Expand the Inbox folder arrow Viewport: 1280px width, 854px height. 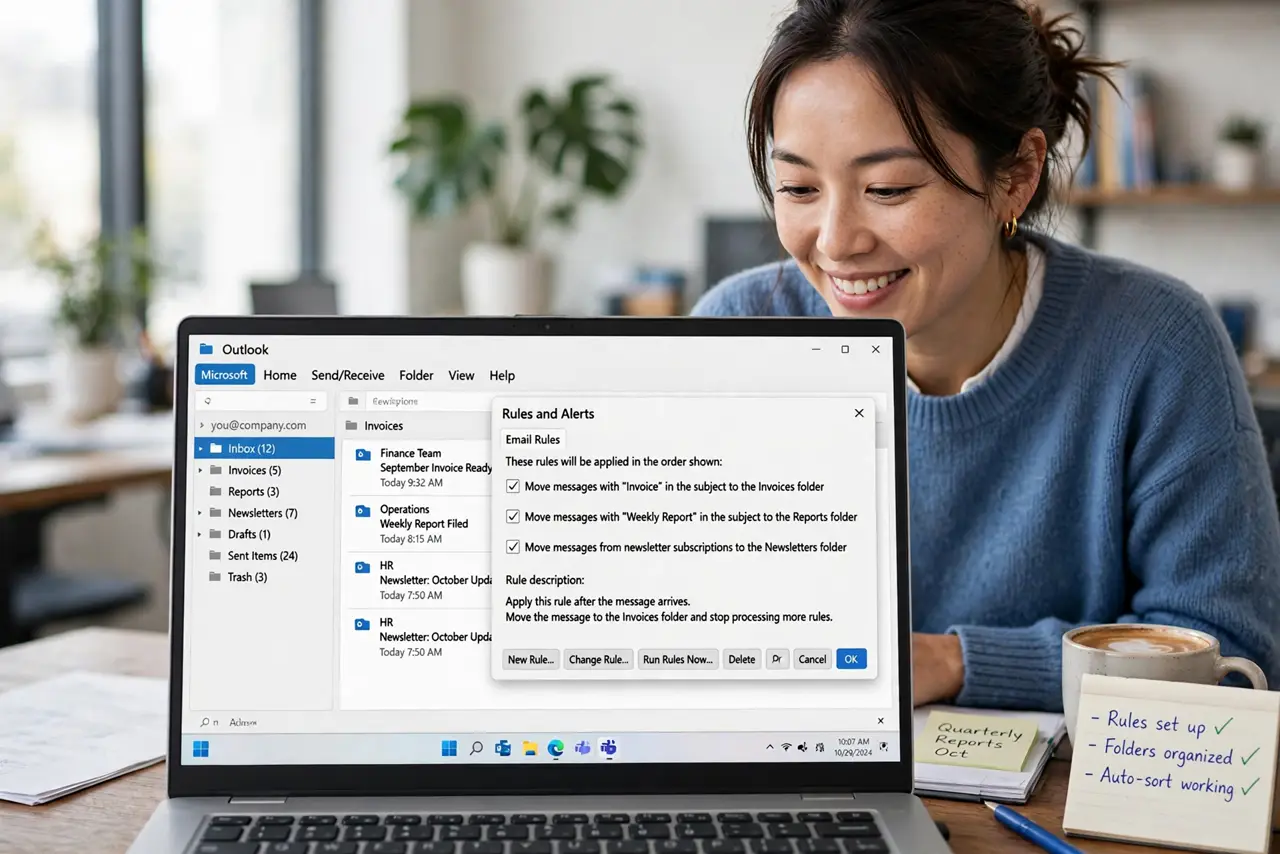(x=201, y=448)
